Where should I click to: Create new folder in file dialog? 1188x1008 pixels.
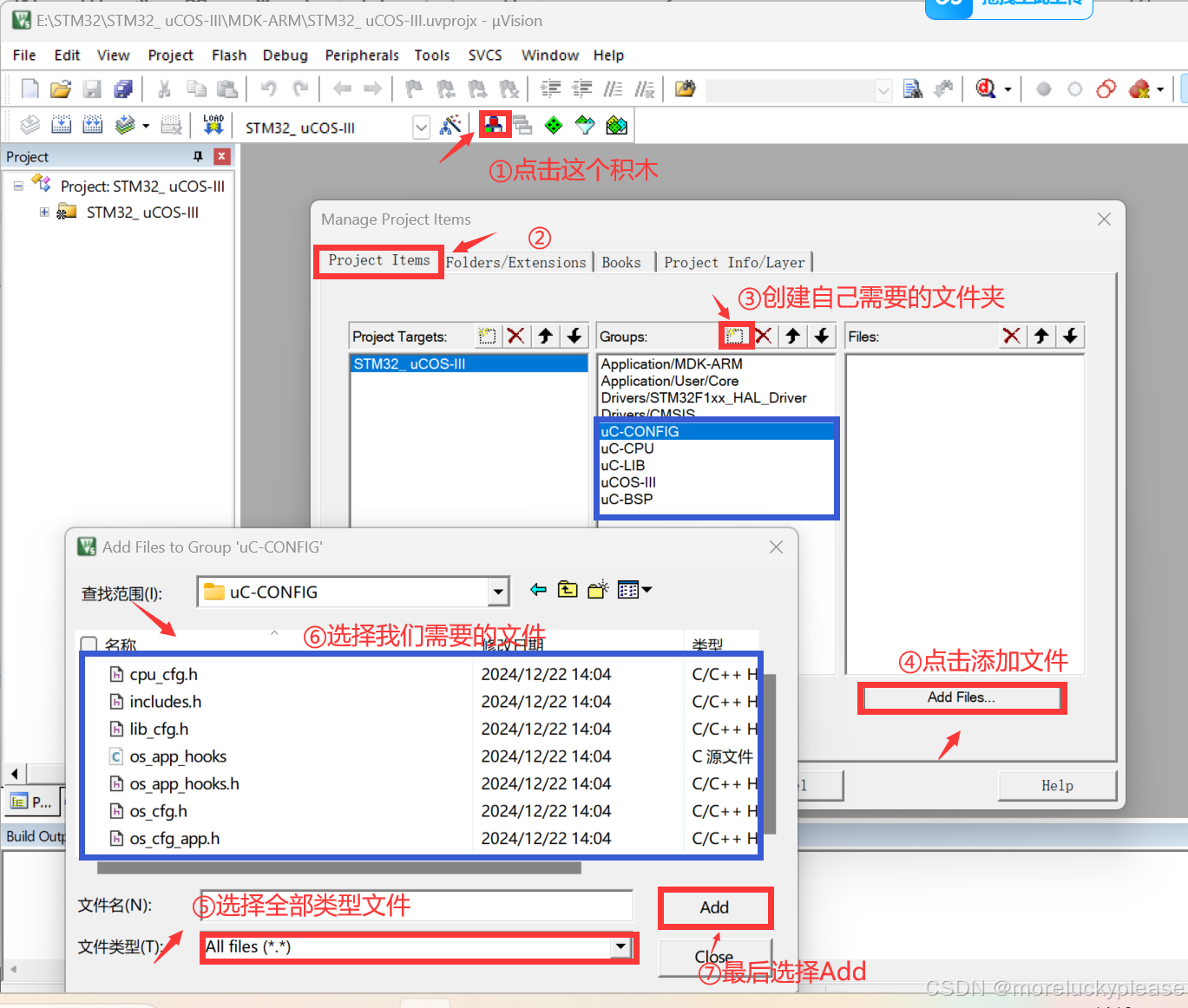coord(598,590)
